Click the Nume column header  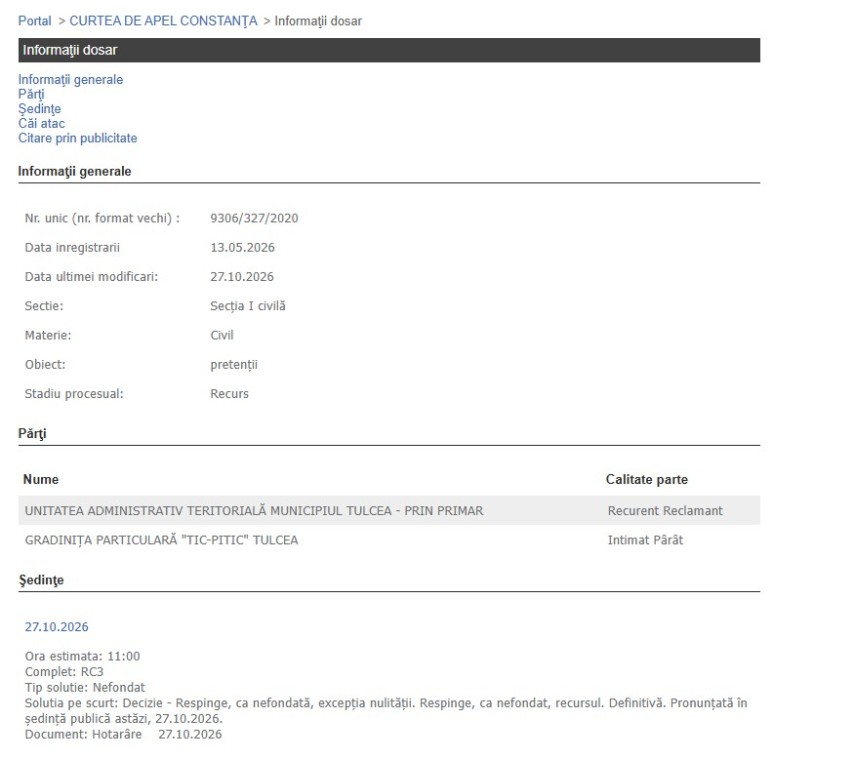coord(41,479)
